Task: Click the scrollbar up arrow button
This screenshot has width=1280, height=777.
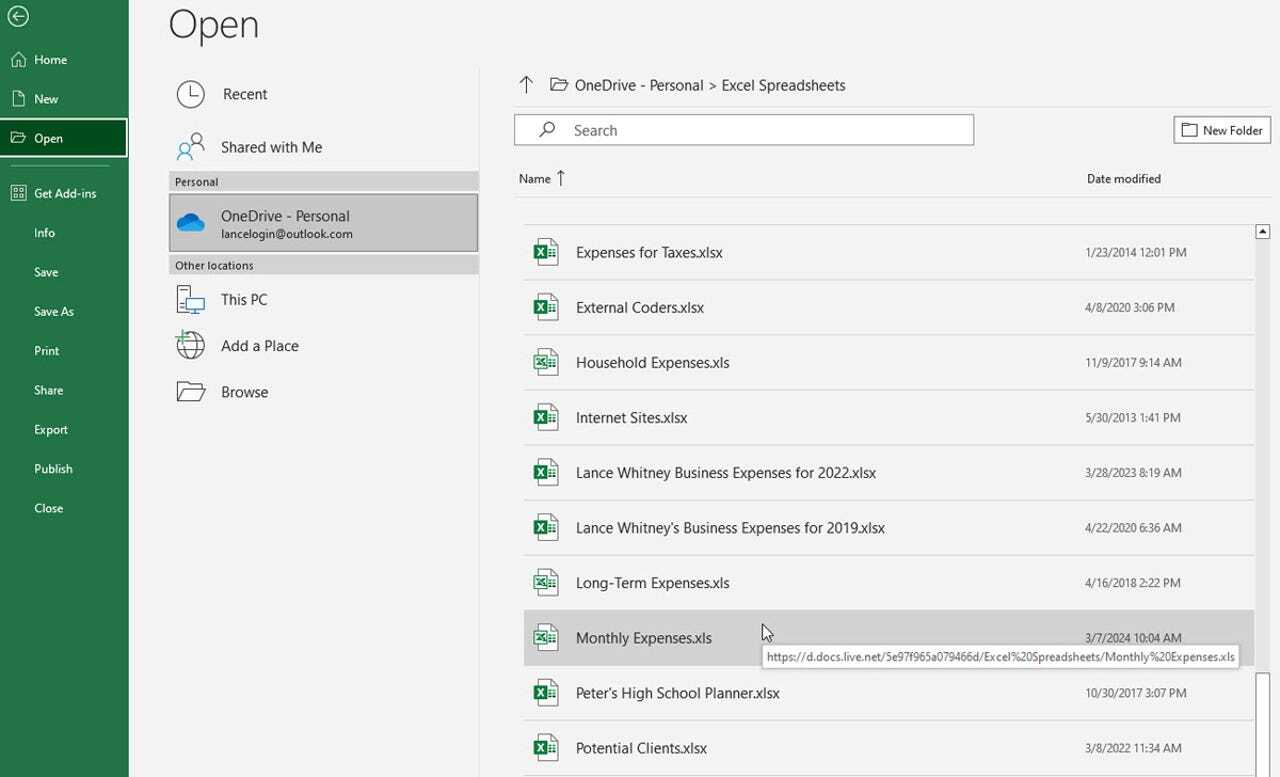Action: 1262,232
